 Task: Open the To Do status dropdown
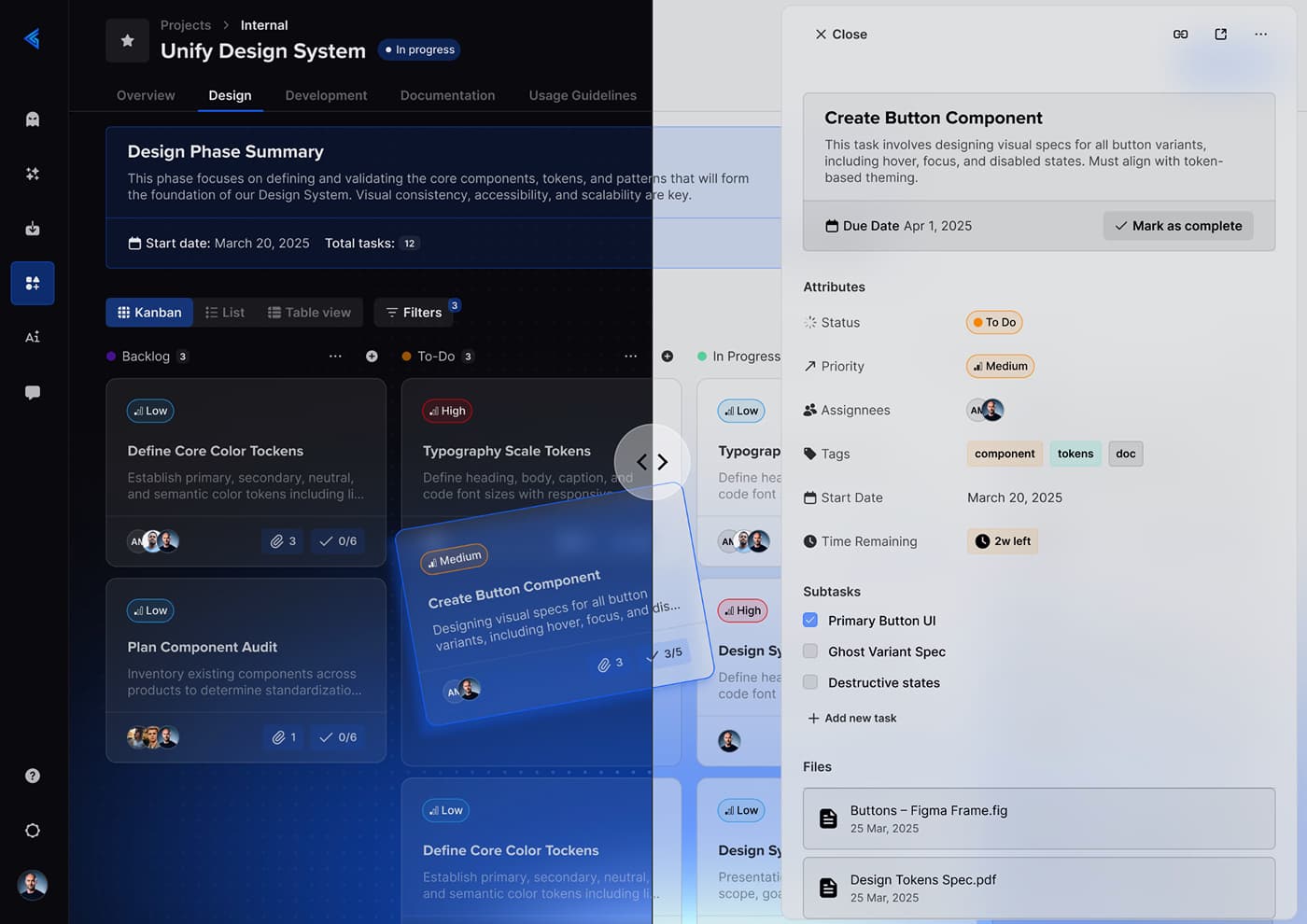coord(993,322)
